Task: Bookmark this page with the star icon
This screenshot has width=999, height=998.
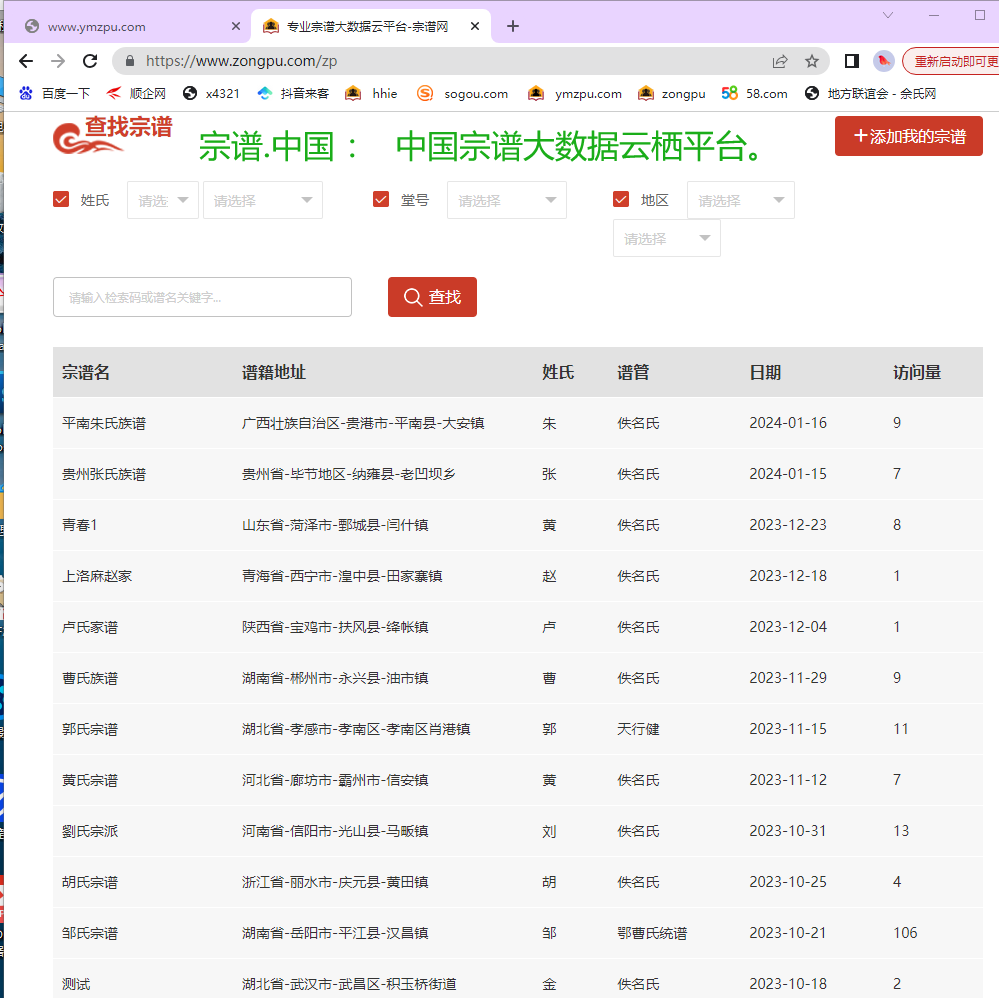Action: [812, 61]
